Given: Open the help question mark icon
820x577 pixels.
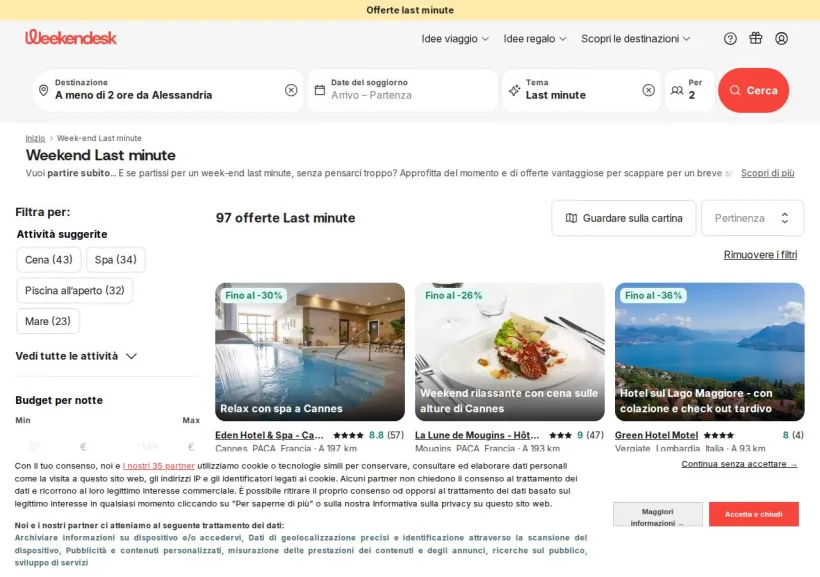Looking at the screenshot, I should point(730,39).
